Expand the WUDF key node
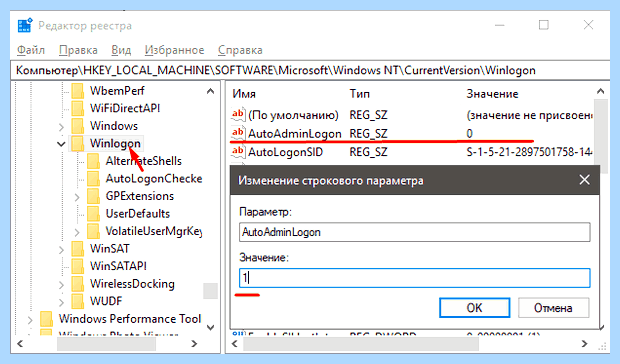620x364 pixels. tap(61, 302)
